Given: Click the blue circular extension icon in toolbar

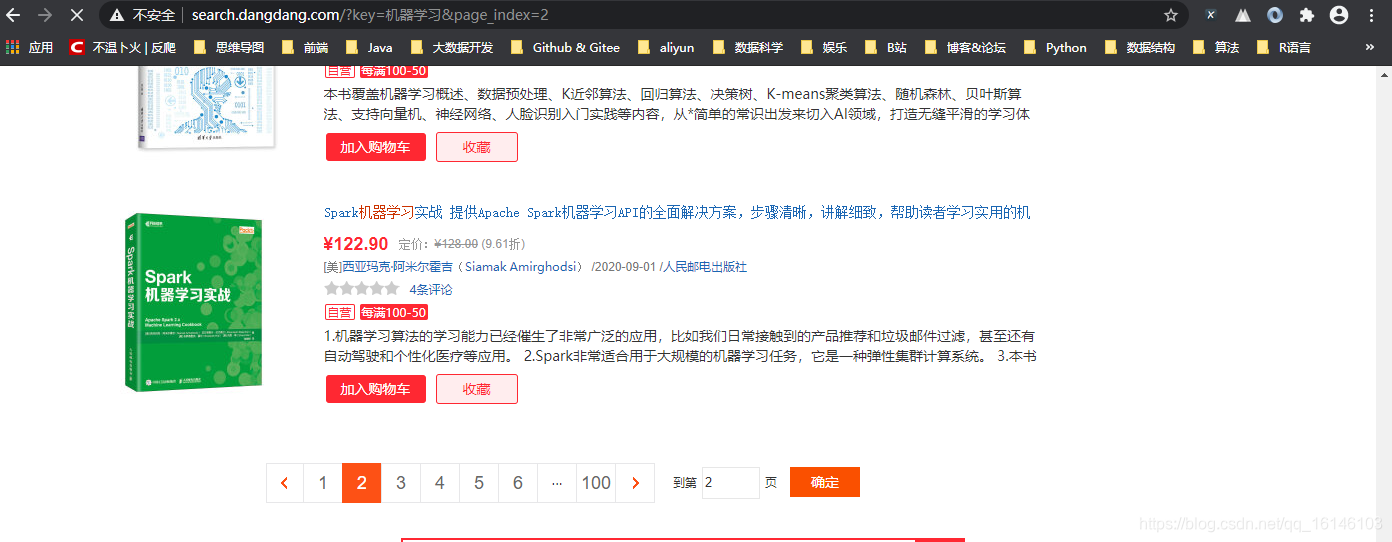Looking at the screenshot, I should tap(1275, 15).
